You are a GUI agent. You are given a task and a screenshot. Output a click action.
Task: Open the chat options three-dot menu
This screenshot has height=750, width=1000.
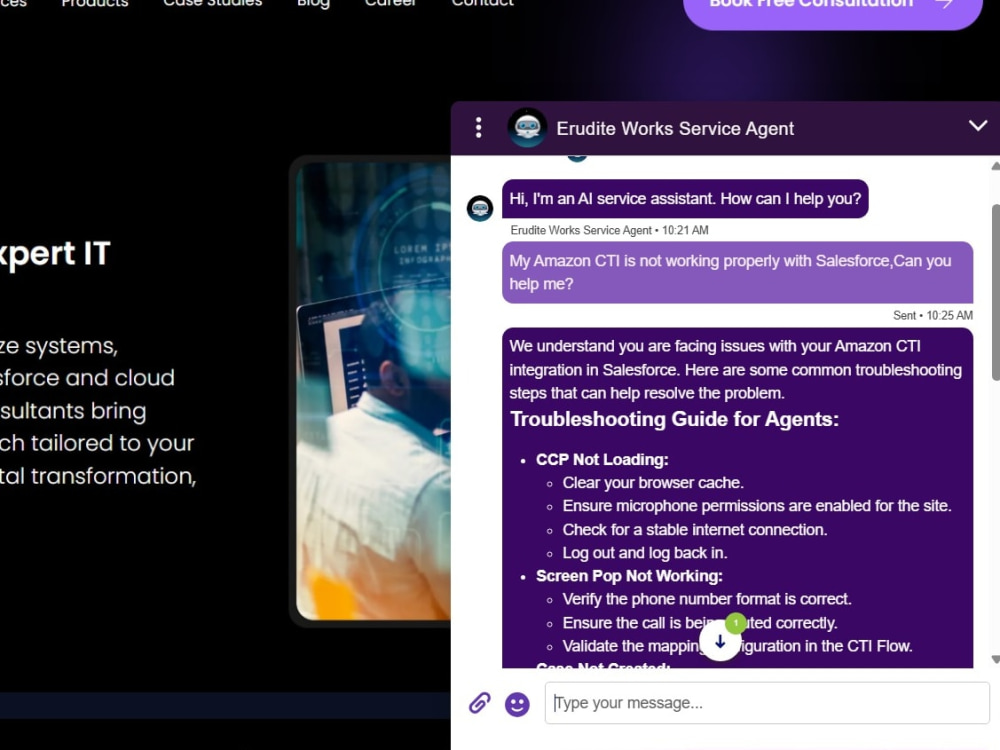pyautogui.click(x=478, y=128)
